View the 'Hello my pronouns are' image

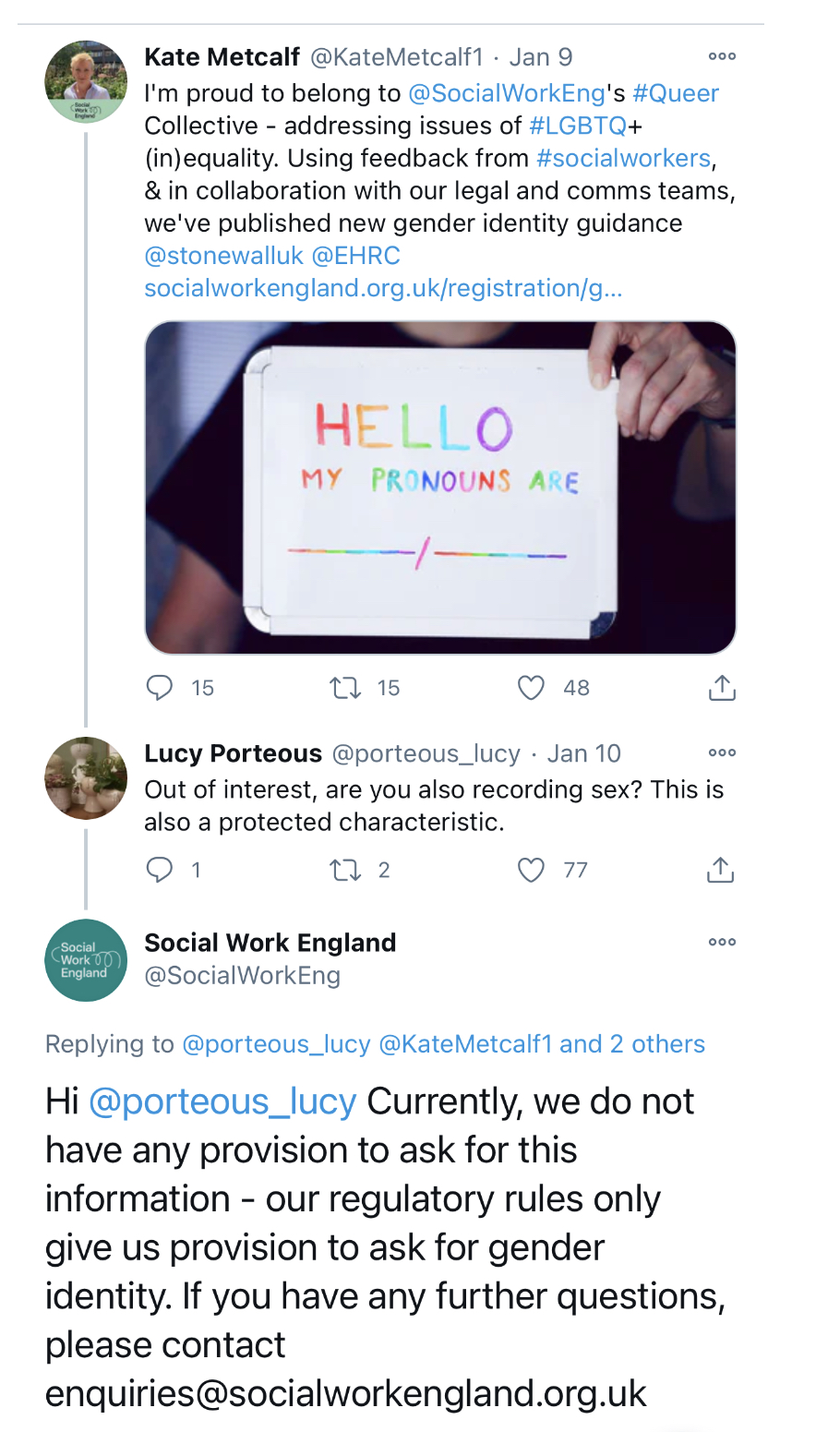pos(440,487)
